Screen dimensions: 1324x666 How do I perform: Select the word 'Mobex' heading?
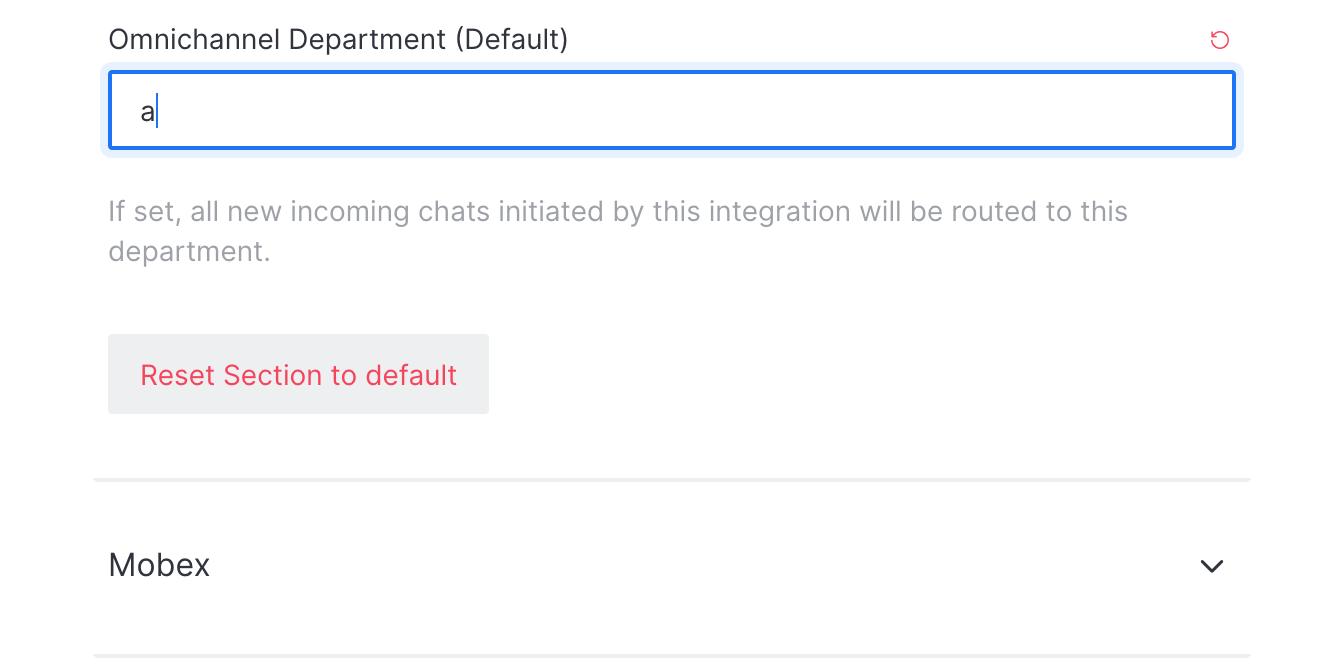[159, 566]
